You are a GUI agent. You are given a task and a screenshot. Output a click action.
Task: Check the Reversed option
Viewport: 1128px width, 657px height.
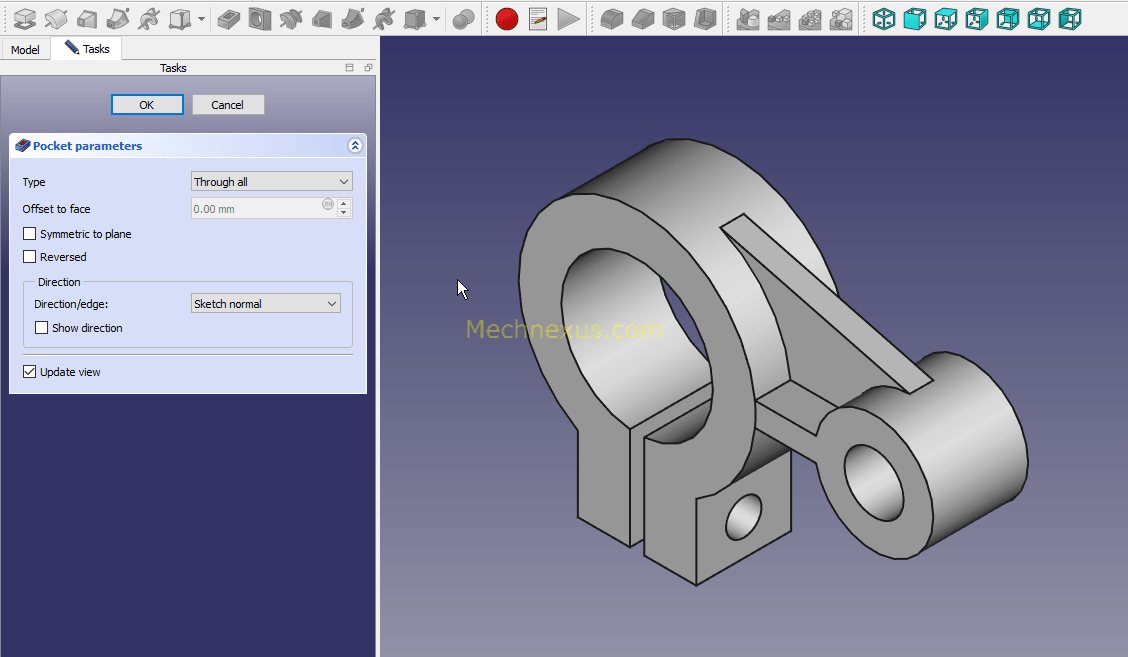tap(30, 257)
